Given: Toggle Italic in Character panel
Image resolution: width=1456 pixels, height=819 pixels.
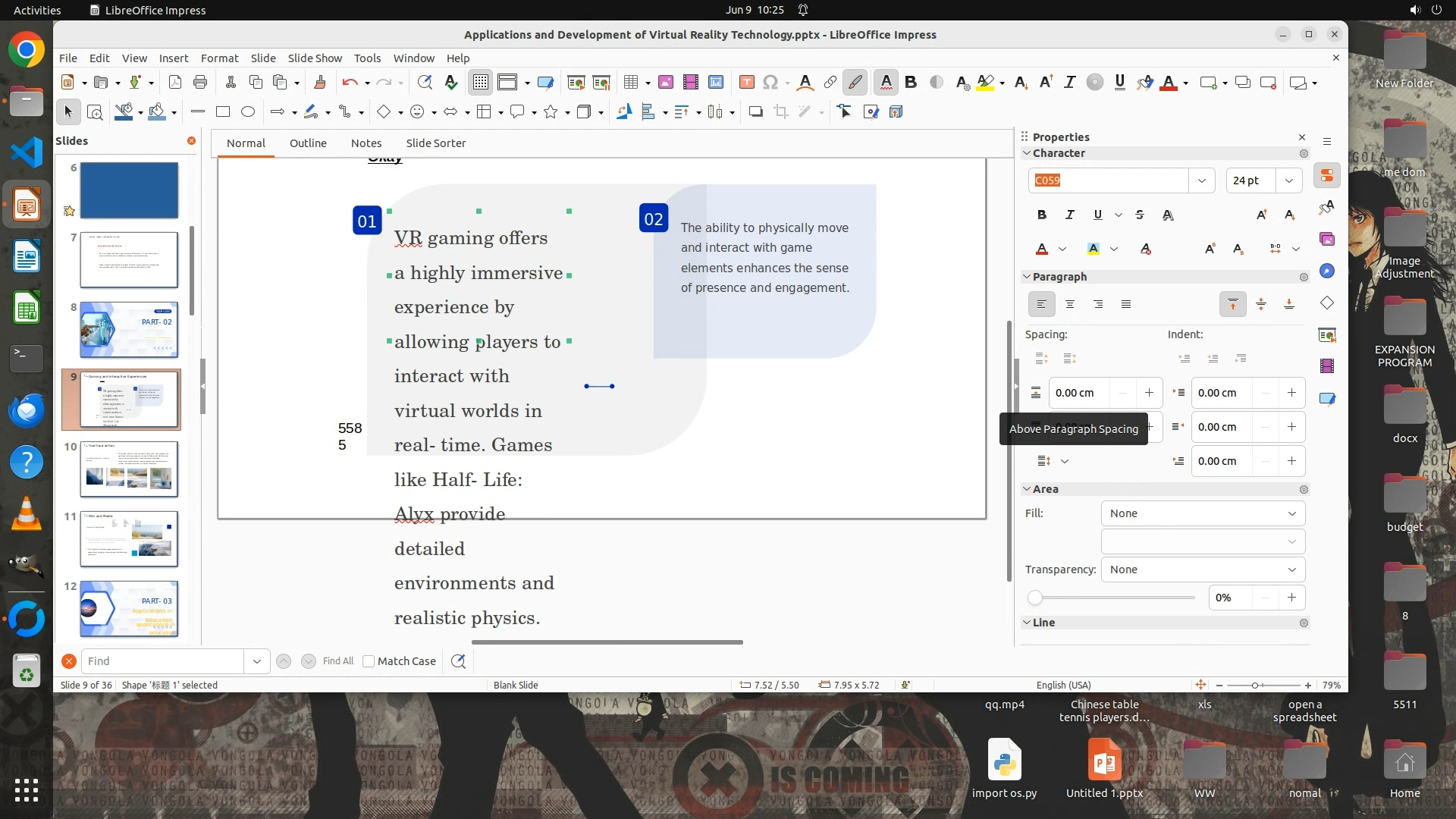Looking at the screenshot, I should point(1070,215).
